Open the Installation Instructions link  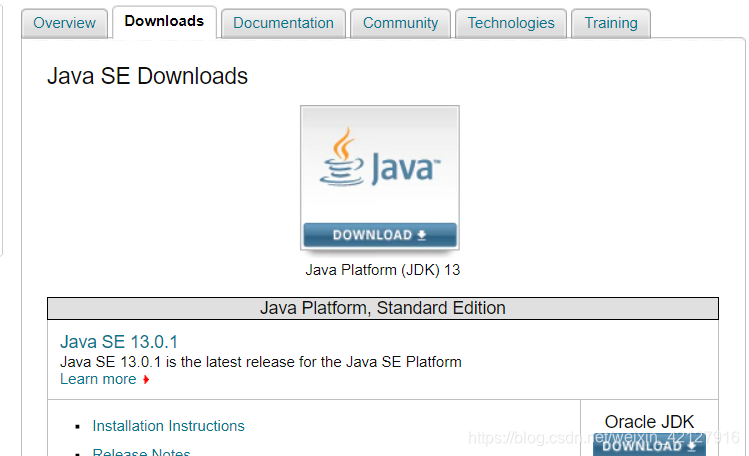168,426
